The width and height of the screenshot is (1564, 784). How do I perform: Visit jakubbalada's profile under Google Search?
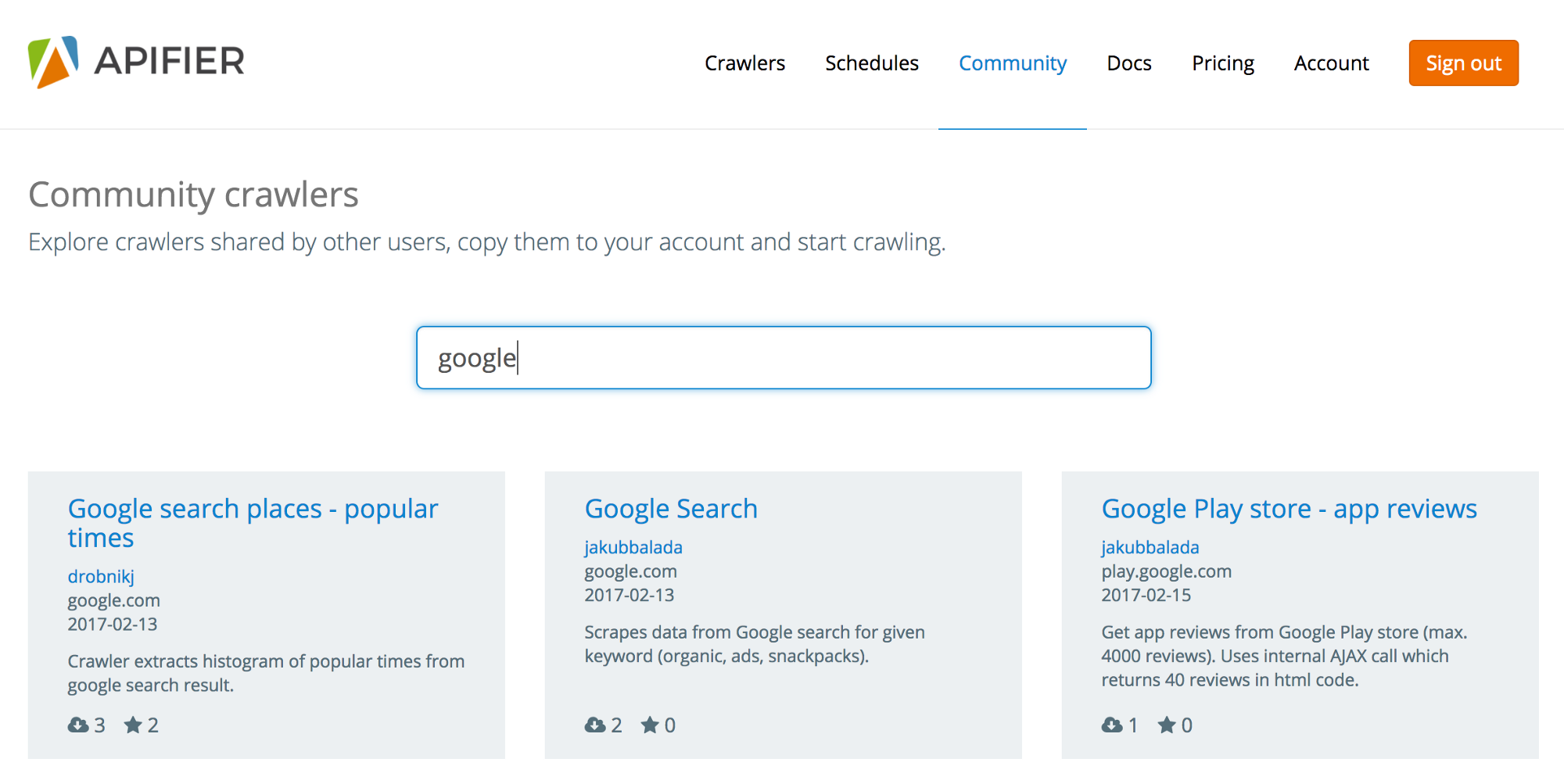(x=633, y=547)
